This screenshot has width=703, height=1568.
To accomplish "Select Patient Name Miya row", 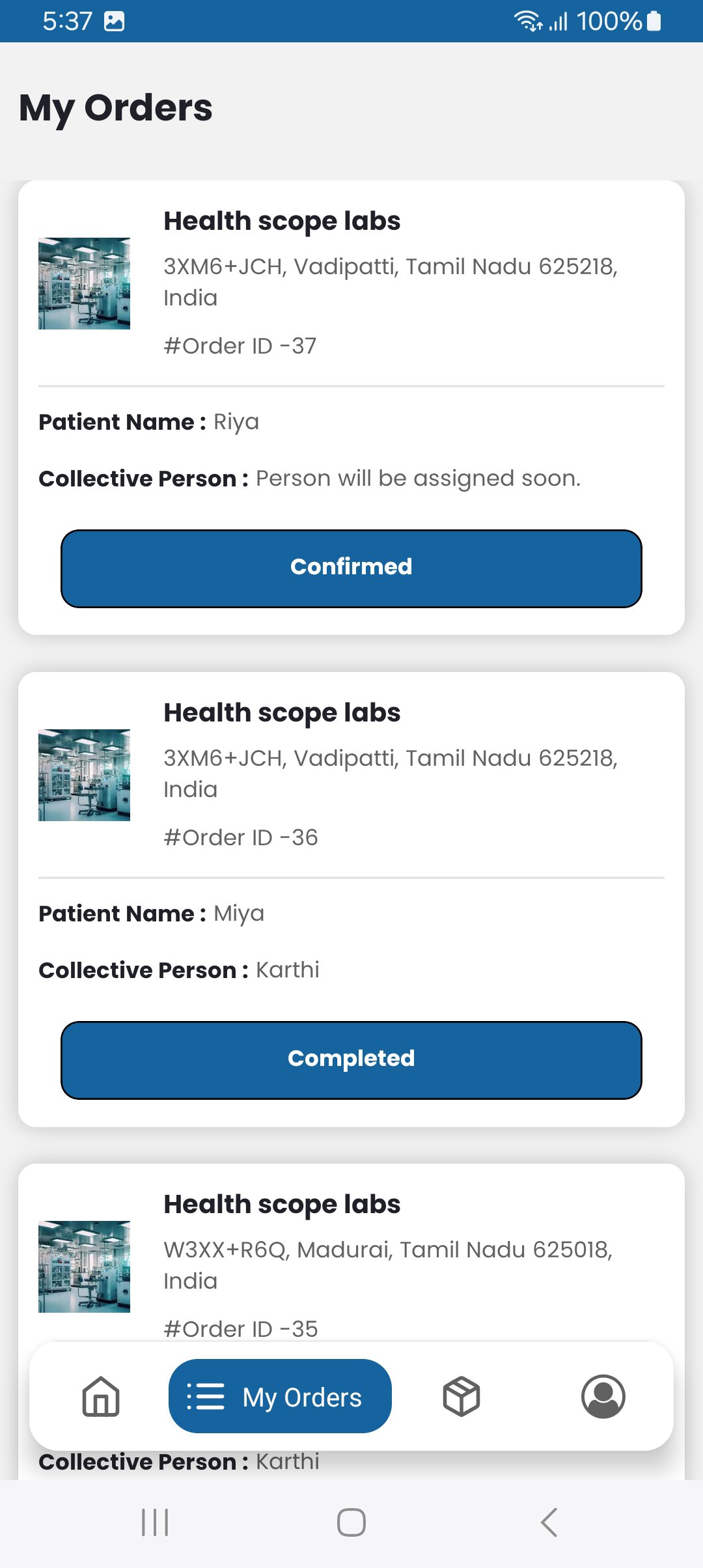I will (152, 914).
